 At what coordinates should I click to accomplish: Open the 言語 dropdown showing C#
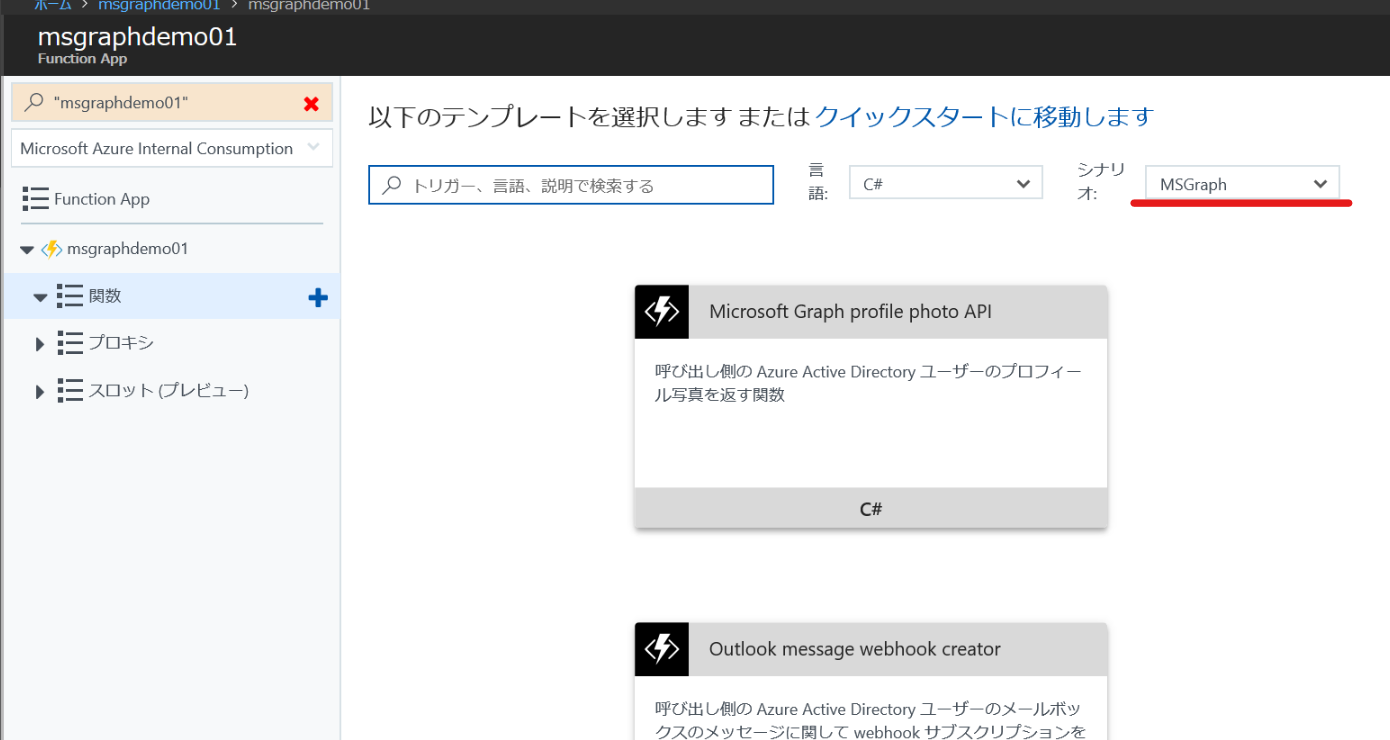click(x=944, y=182)
